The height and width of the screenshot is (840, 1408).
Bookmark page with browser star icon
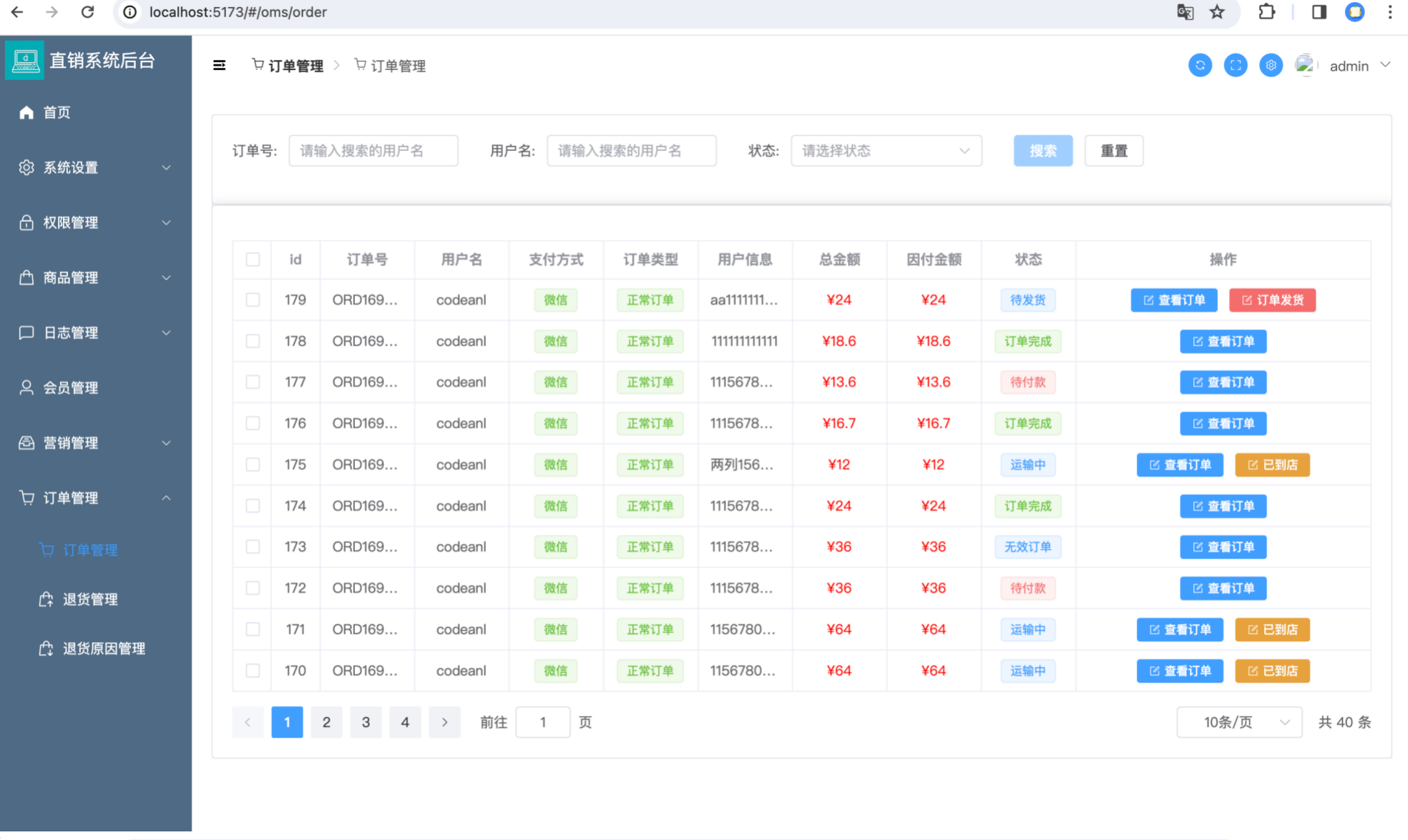[x=1217, y=12]
